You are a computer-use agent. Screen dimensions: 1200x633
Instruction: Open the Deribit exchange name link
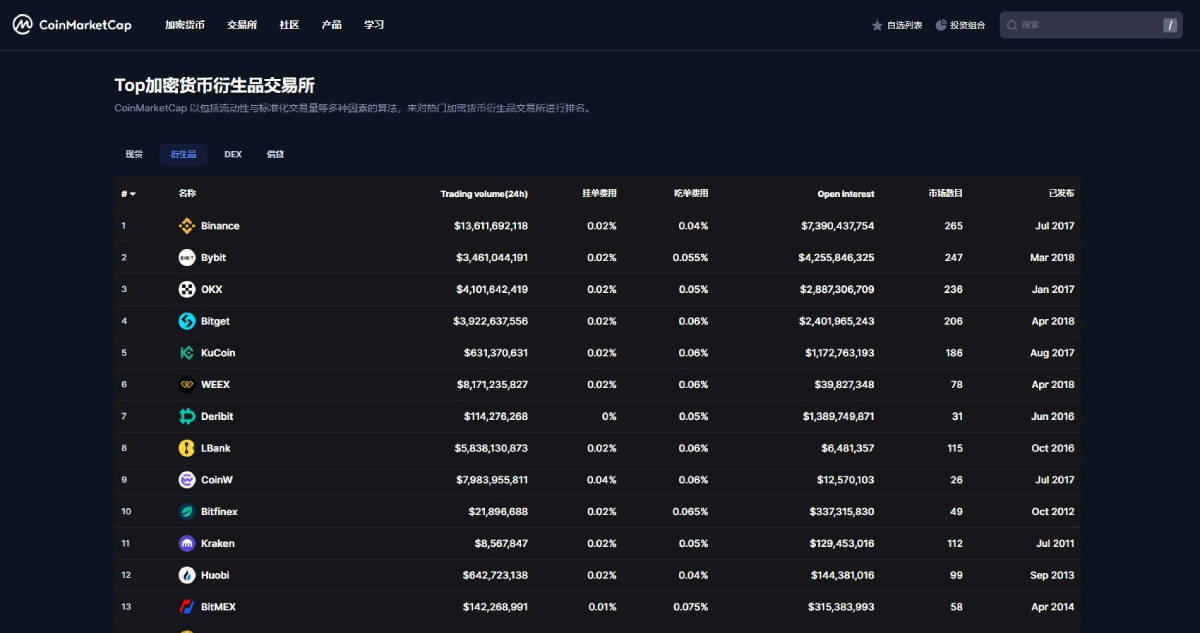[x=217, y=416]
